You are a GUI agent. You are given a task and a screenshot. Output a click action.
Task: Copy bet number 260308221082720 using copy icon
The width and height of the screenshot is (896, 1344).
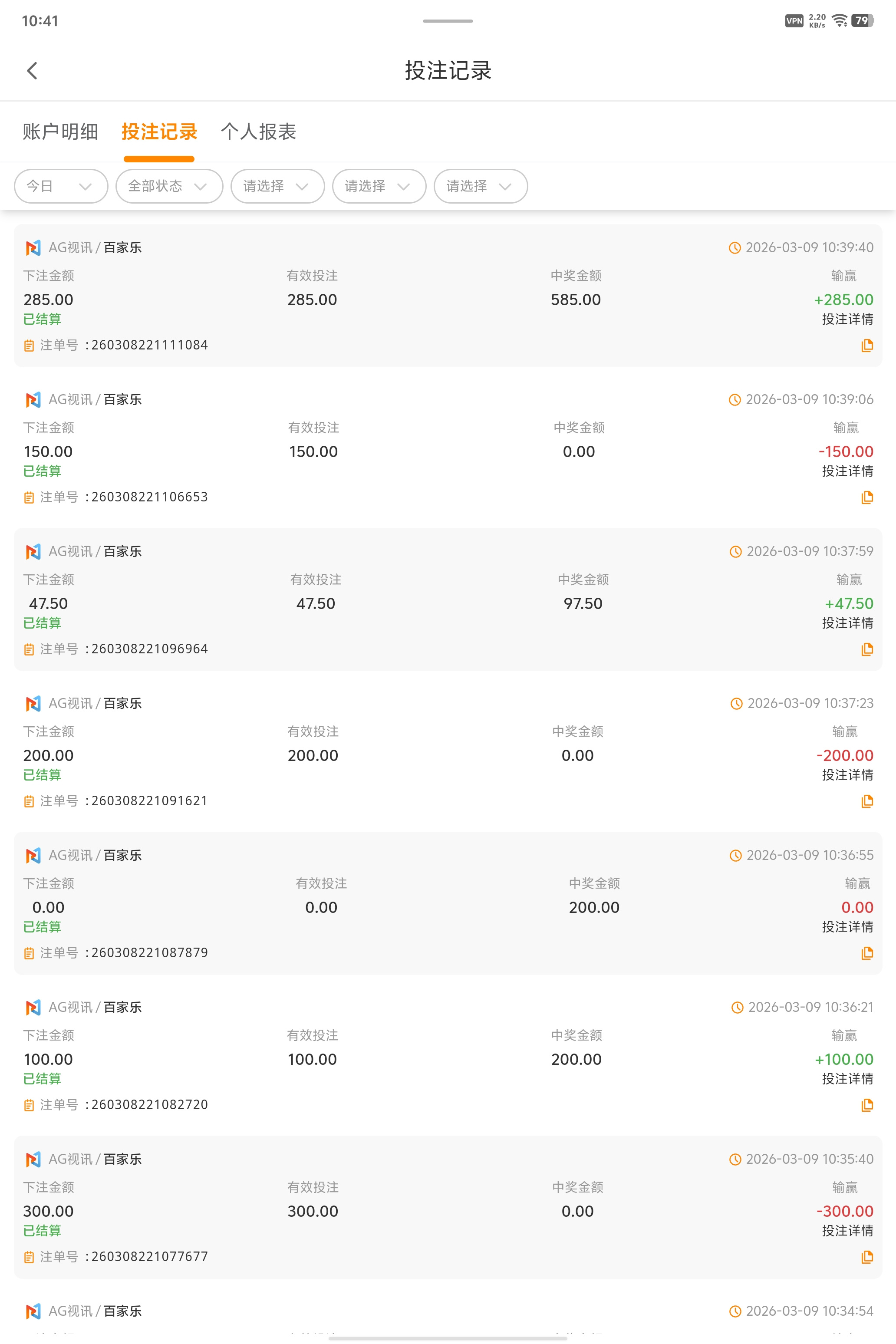(x=867, y=1105)
